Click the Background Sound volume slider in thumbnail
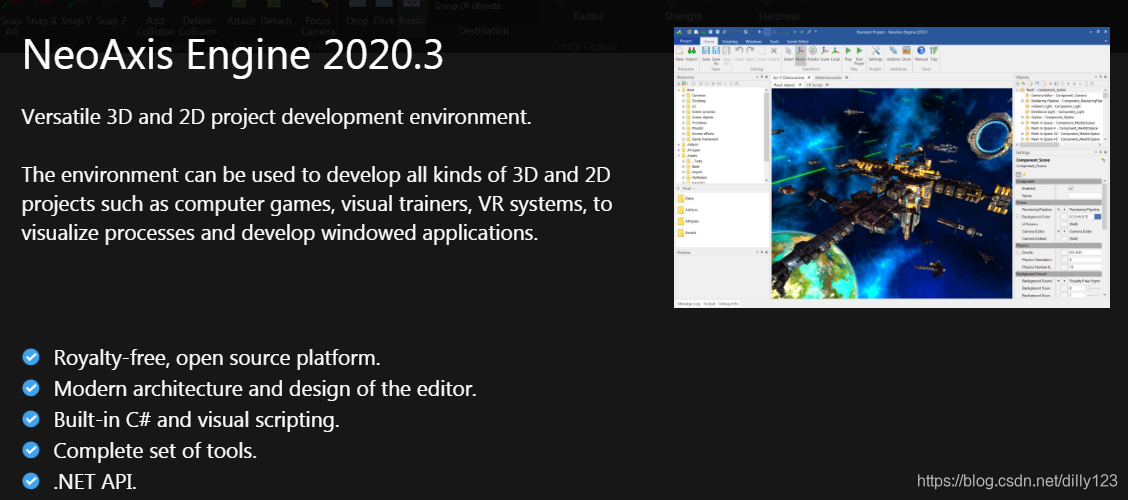Screen dimensions: 1128x500 [x=1093, y=288]
